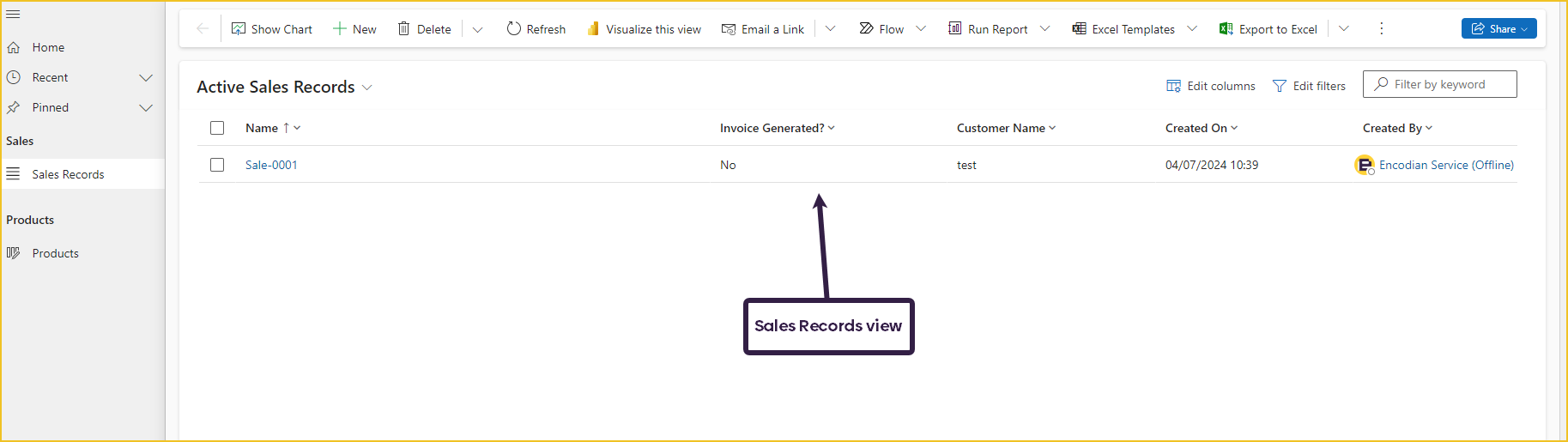Viewport: 1568px width, 442px height.
Task: Click the Share button
Action: (1498, 28)
